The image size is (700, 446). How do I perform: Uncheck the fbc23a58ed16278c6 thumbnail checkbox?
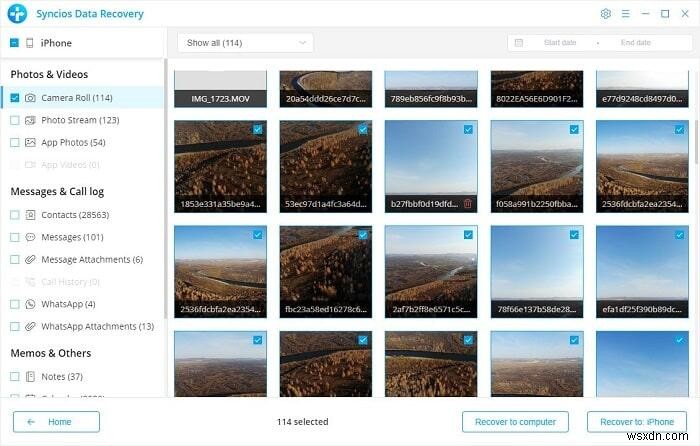[363, 235]
